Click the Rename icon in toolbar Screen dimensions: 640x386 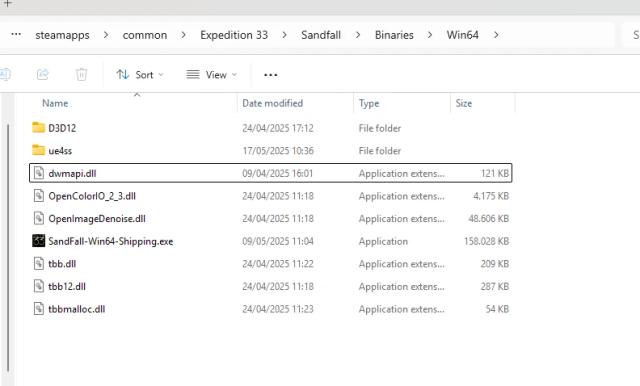click(x=5, y=75)
